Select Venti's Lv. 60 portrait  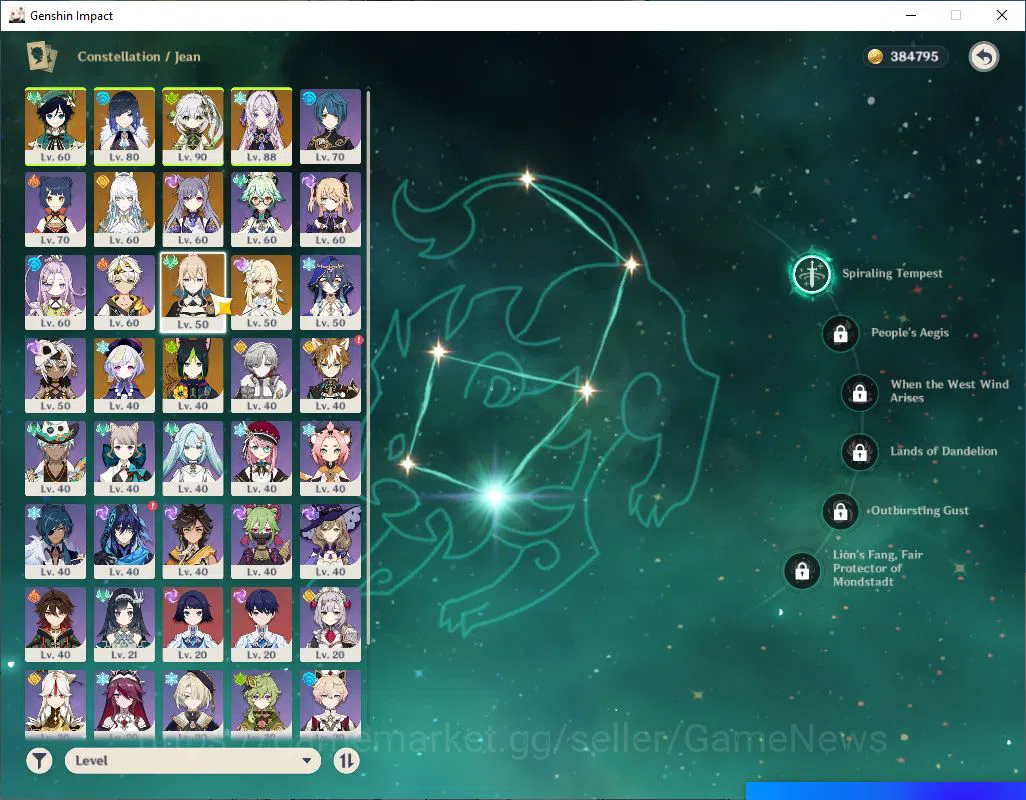coord(56,126)
